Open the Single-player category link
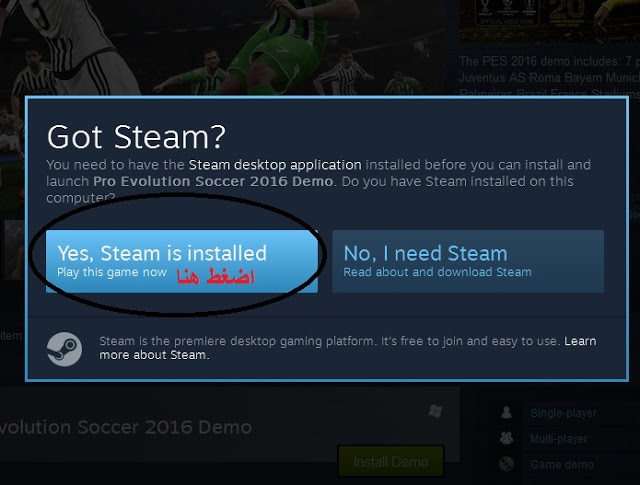 (x=563, y=413)
